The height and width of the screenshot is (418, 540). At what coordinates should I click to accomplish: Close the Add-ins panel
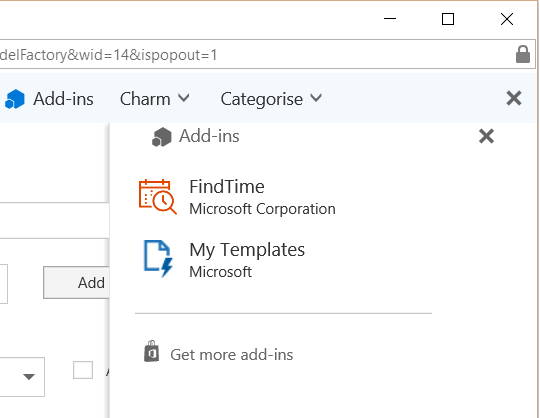point(486,136)
